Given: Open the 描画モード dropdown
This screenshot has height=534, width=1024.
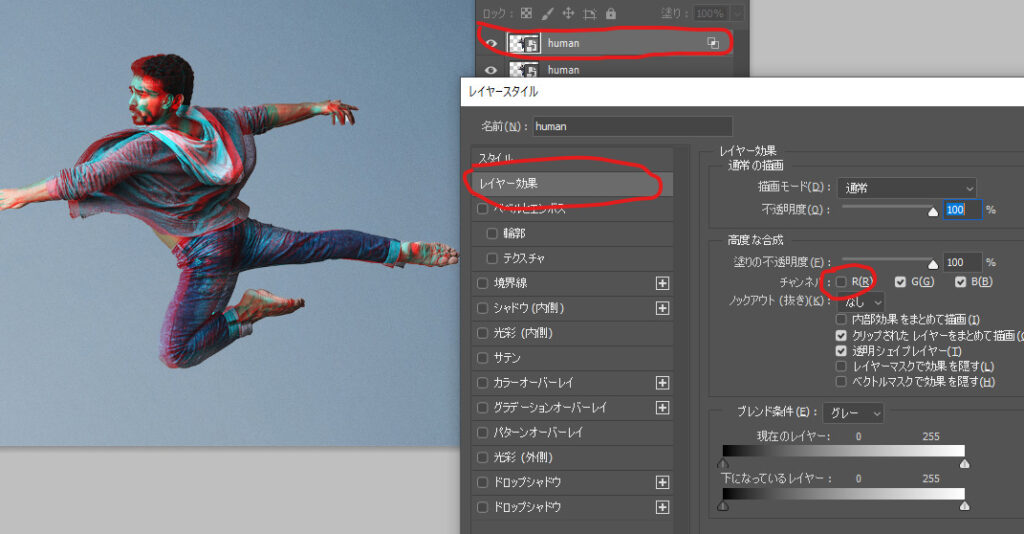Looking at the screenshot, I should [907, 187].
